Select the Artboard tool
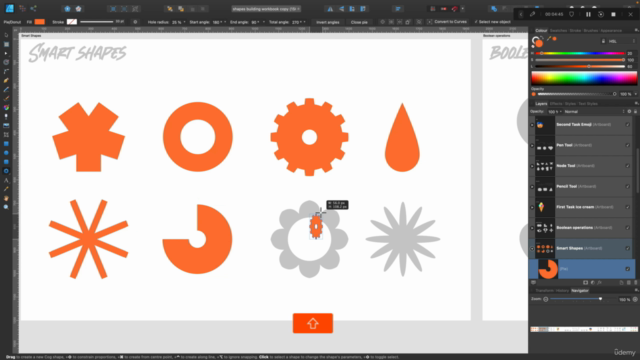Viewport: 640px width, 360px height. click(6, 44)
